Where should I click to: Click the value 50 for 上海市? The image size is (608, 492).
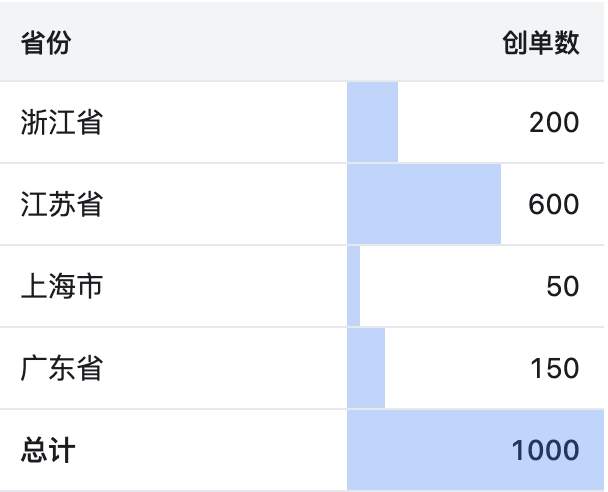coord(563,287)
